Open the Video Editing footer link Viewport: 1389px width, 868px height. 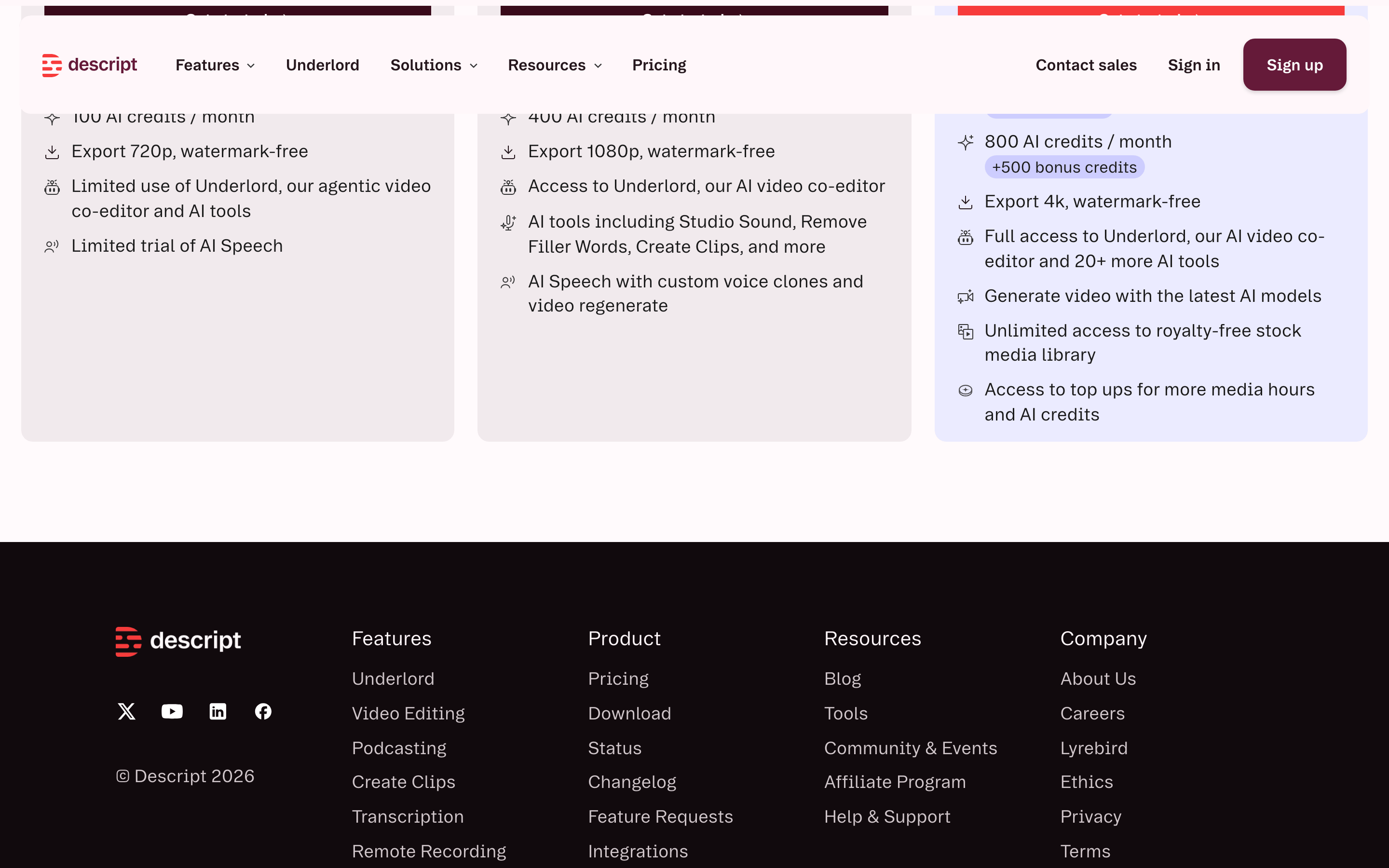[x=408, y=713]
